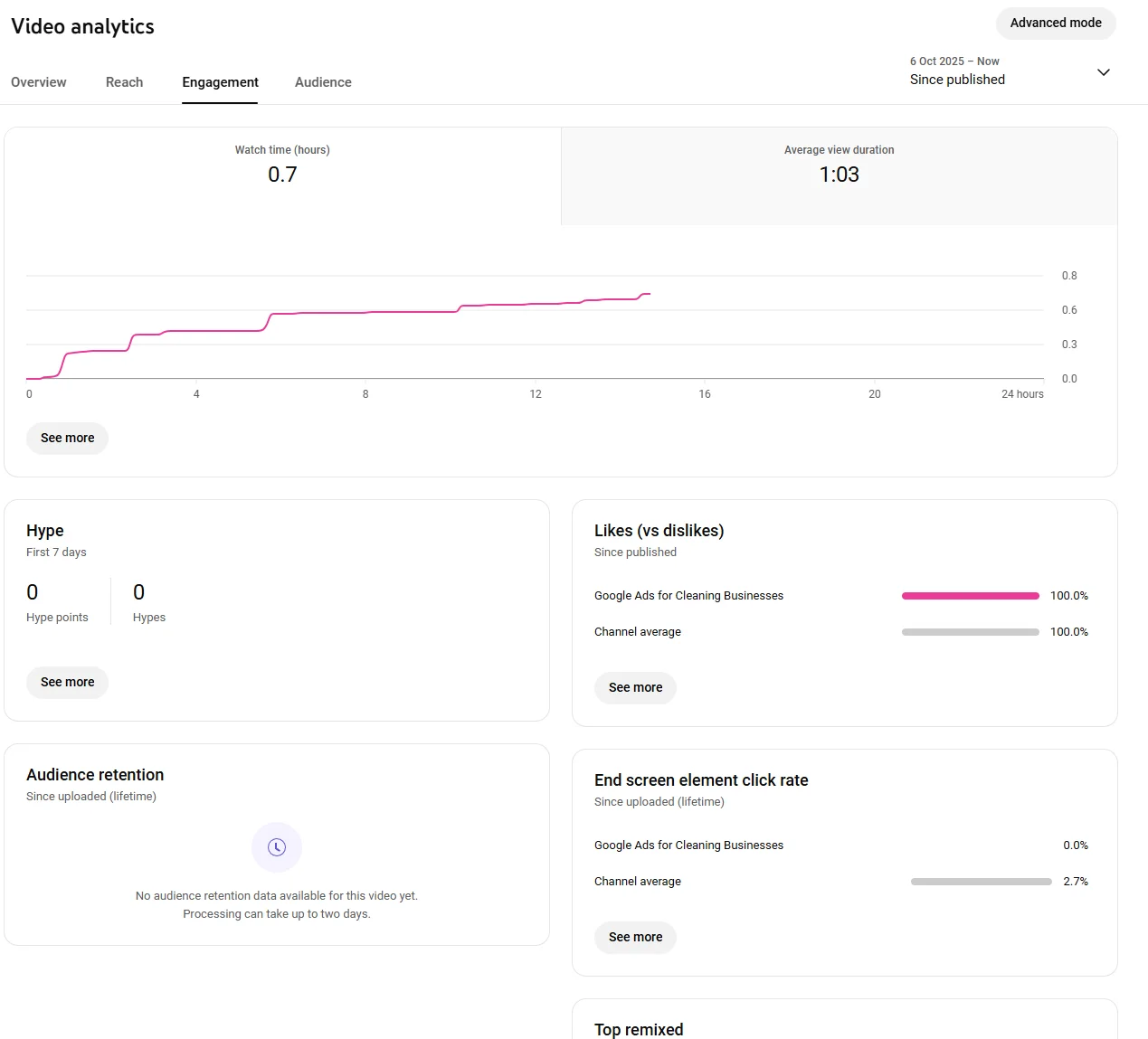
Task: Click See more in Hype card
Action: (68, 683)
